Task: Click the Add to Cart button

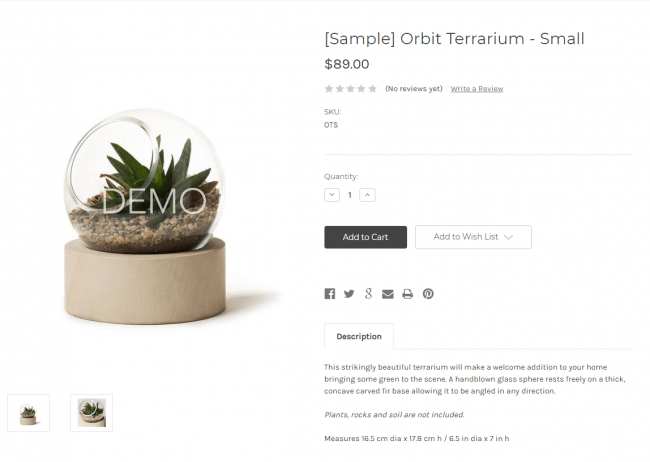Action: 365,237
